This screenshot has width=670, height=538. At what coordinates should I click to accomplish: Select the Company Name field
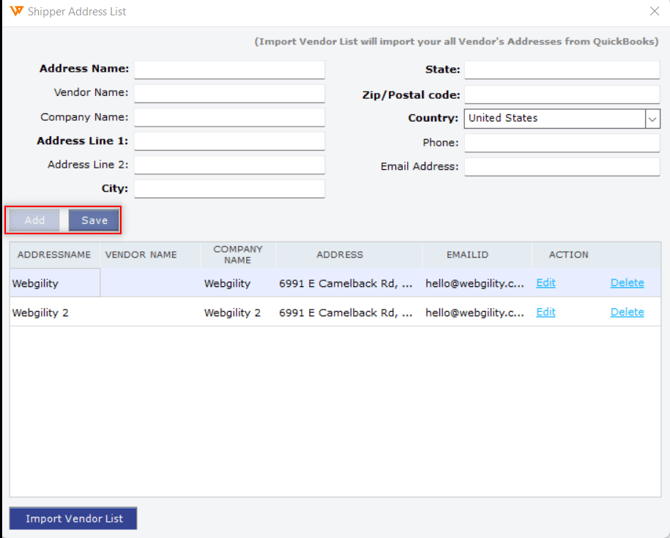[229, 118]
